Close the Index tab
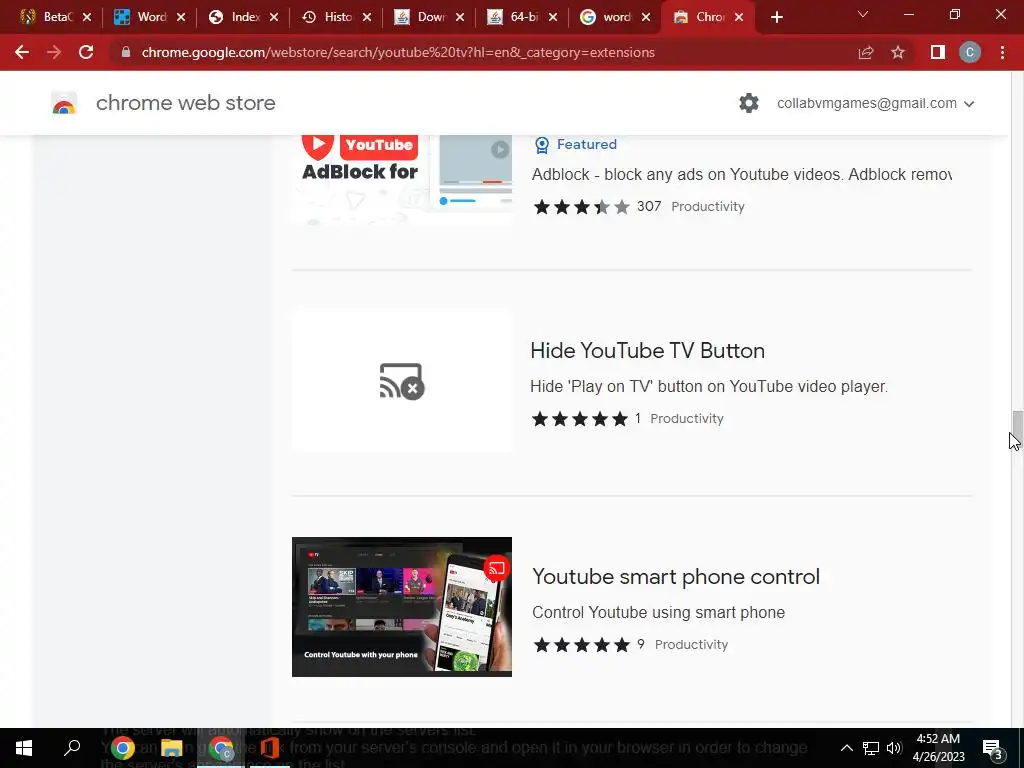Image resolution: width=1024 pixels, height=768 pixels. 274,17
